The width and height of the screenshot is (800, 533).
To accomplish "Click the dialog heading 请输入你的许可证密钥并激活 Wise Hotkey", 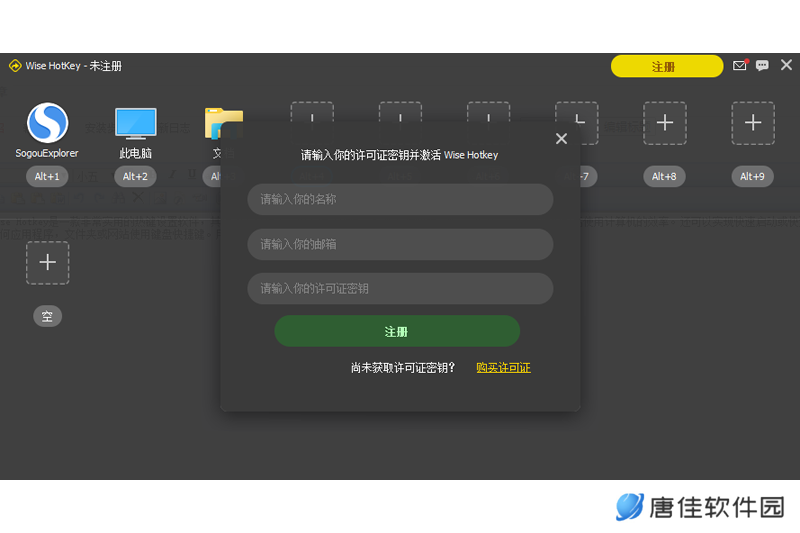I will pos(399,155).
